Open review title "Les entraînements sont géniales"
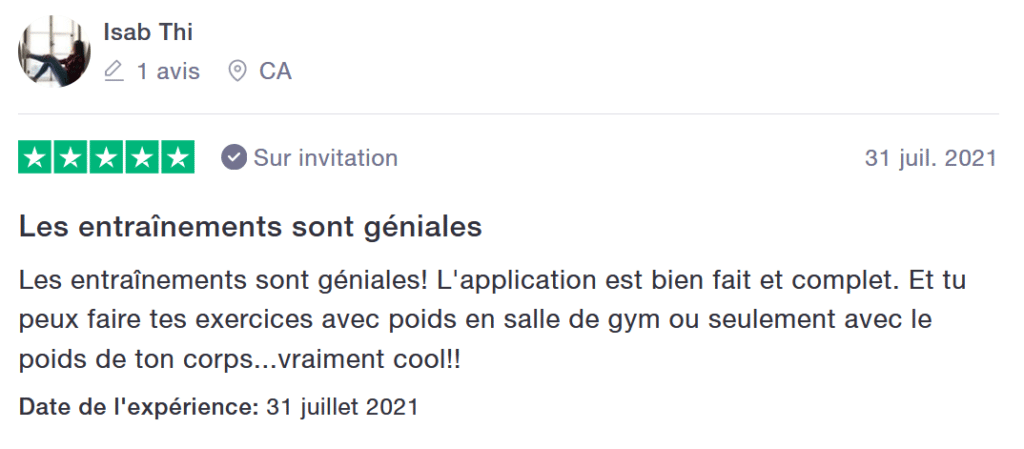1024x449 pixels. coord(250,227)
